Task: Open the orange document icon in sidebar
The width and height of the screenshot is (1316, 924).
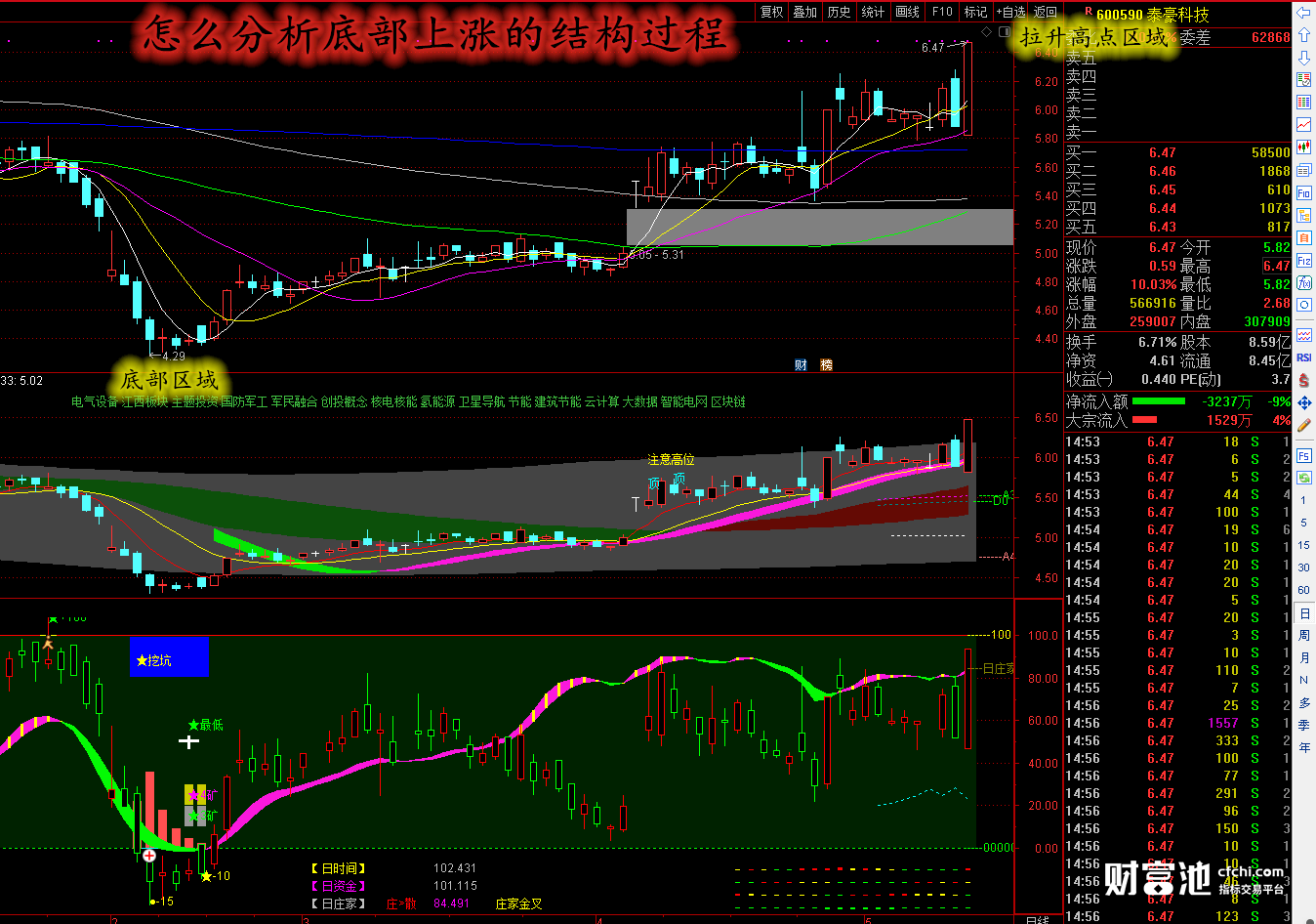Action: [x=1303, y=237]
